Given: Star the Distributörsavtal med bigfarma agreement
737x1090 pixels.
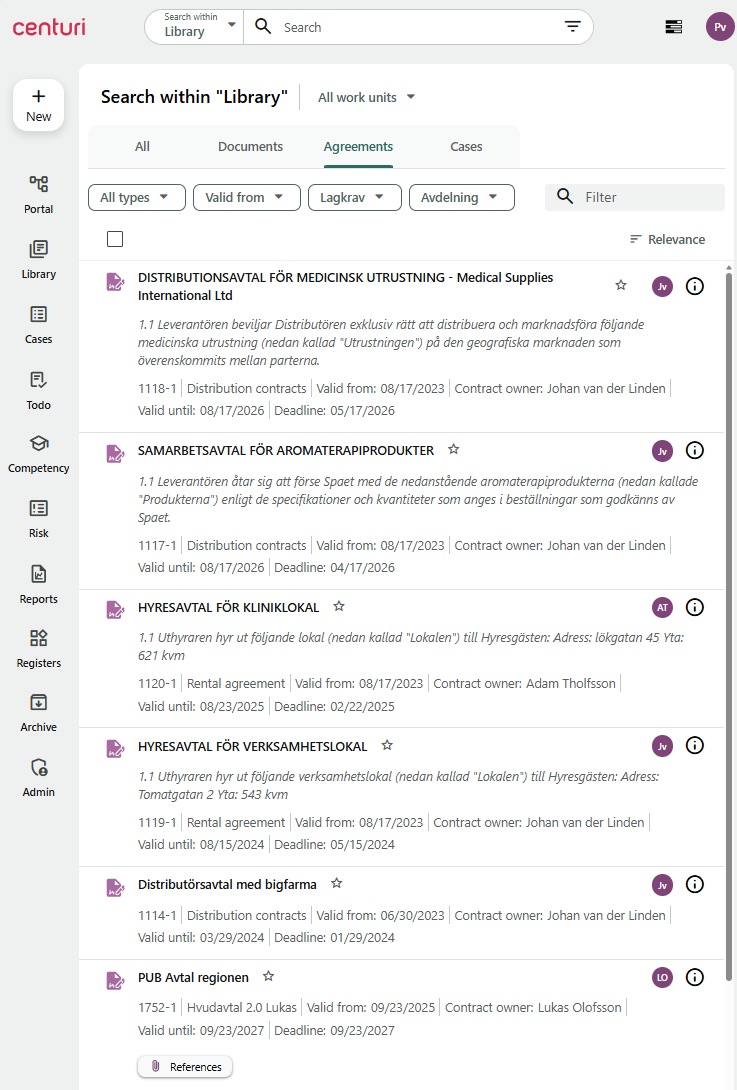Looking at the screenshot, I should (x=337, y=883).
